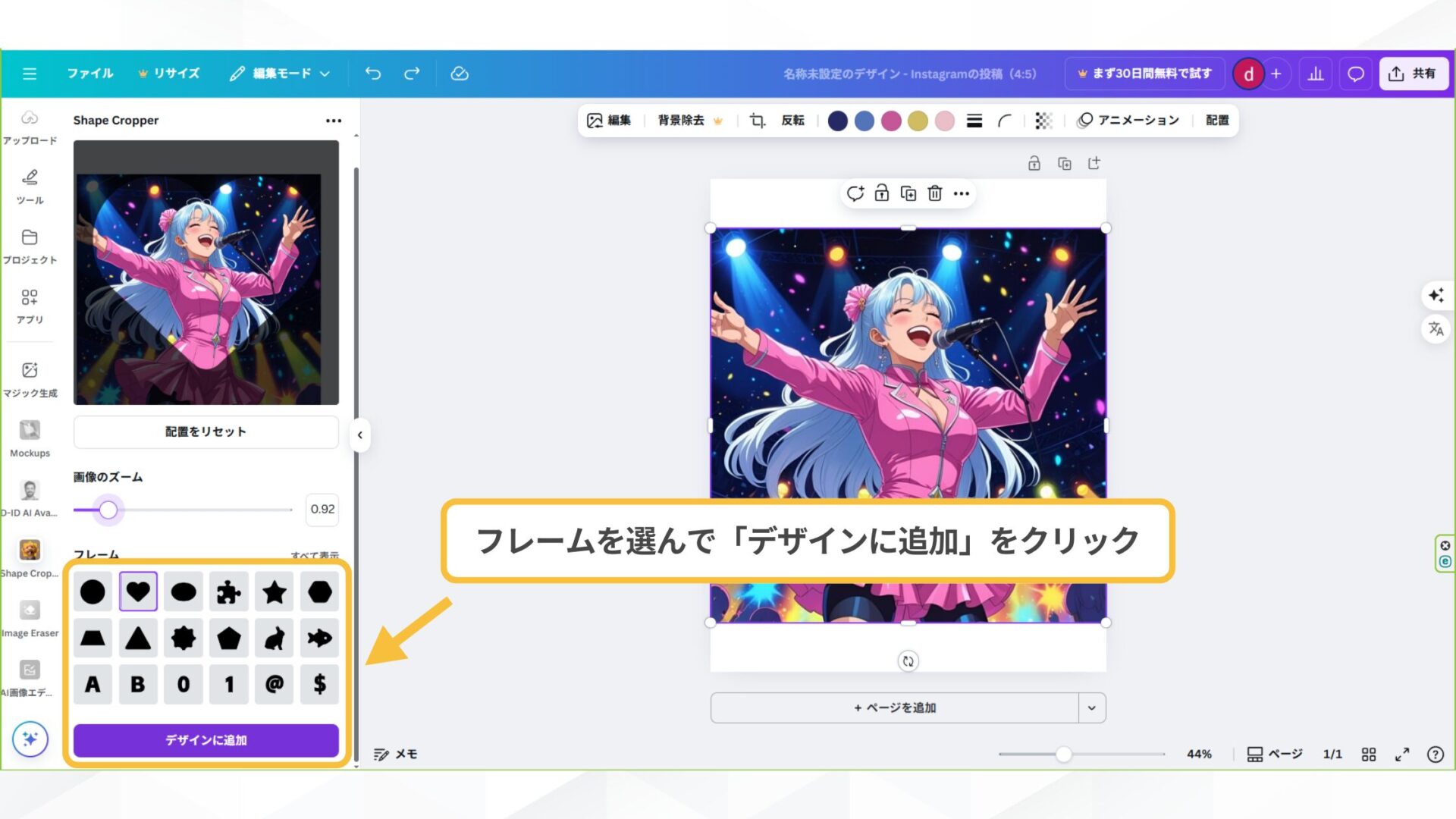1456x819 pixels.
Task: Select the 反転 (flip) tool
Action: point(792,121)
